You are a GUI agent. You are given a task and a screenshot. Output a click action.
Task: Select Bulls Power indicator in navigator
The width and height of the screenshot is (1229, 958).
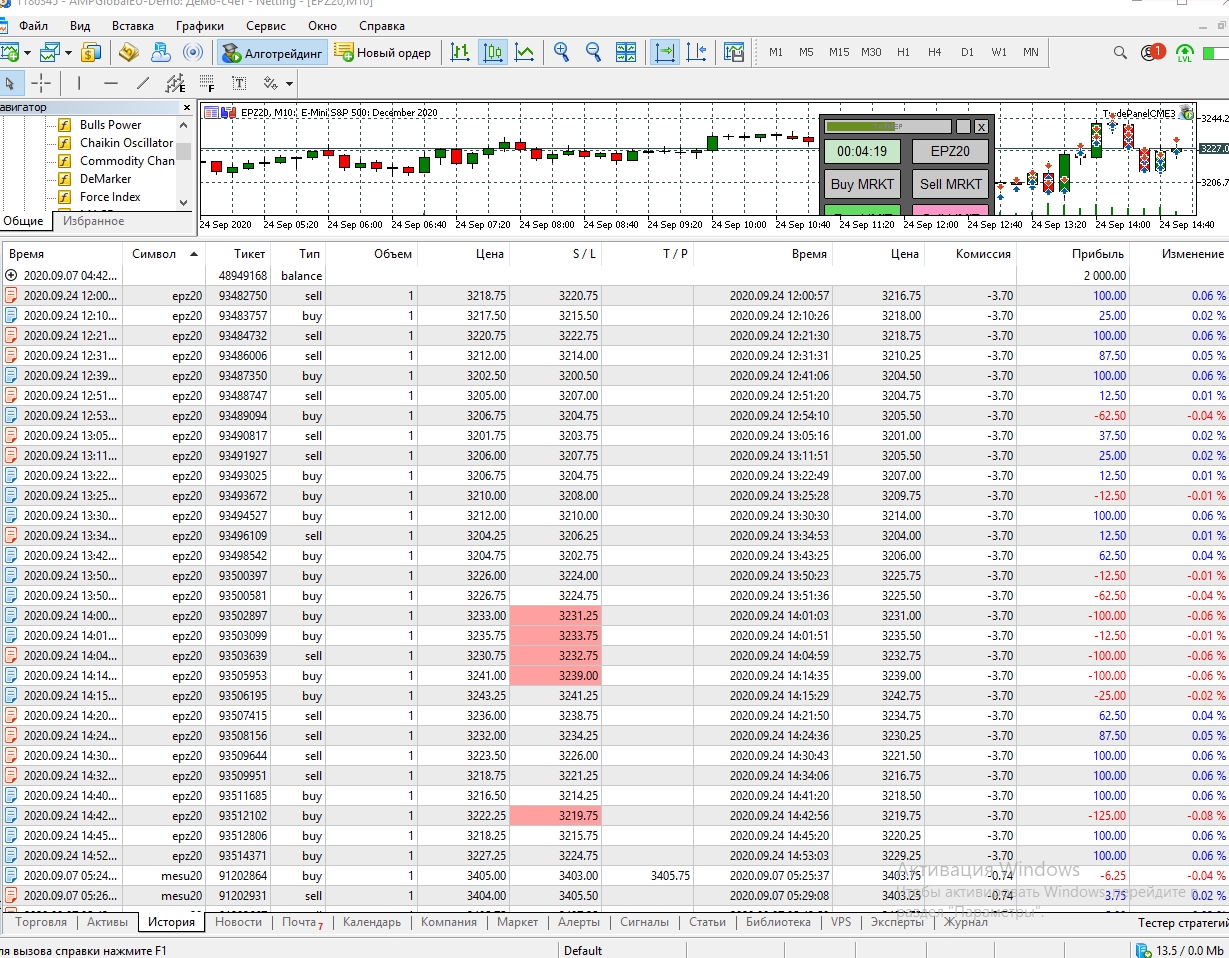click(110, 125)
